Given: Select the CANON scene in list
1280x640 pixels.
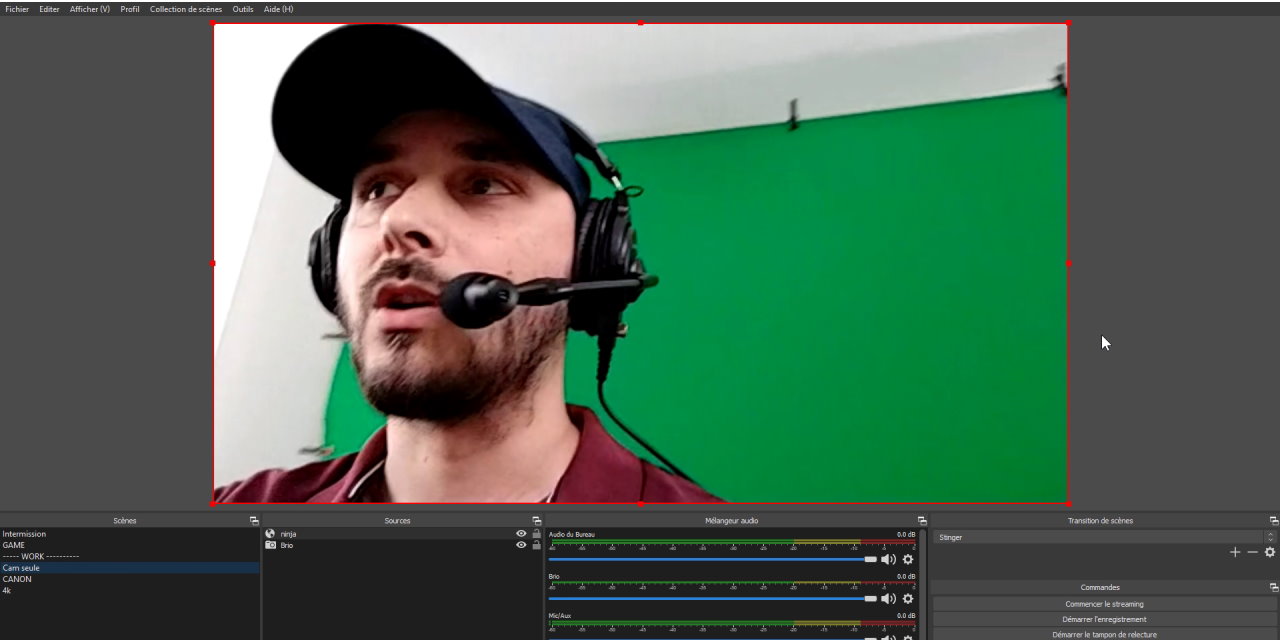Looking at the screenshot, I should (x=17, y=579).
